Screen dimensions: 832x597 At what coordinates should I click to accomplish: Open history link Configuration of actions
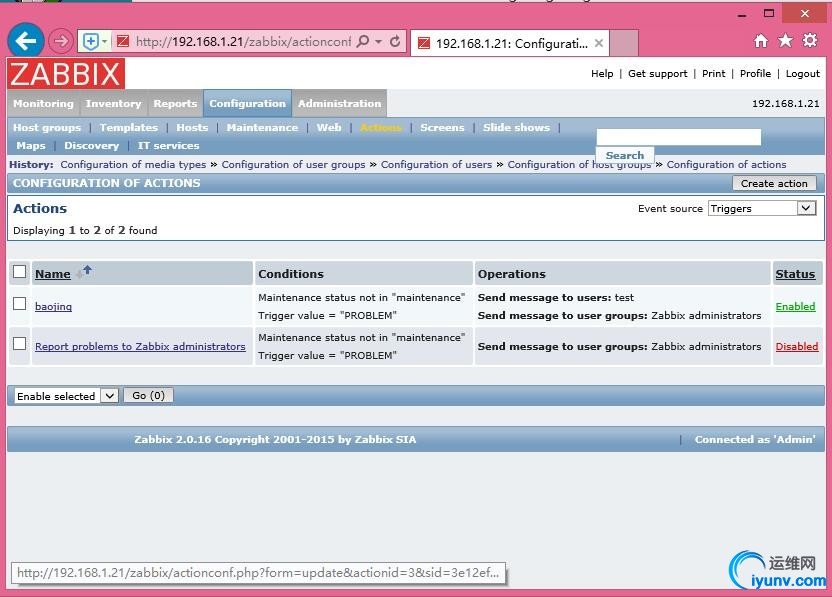(726, 165)
